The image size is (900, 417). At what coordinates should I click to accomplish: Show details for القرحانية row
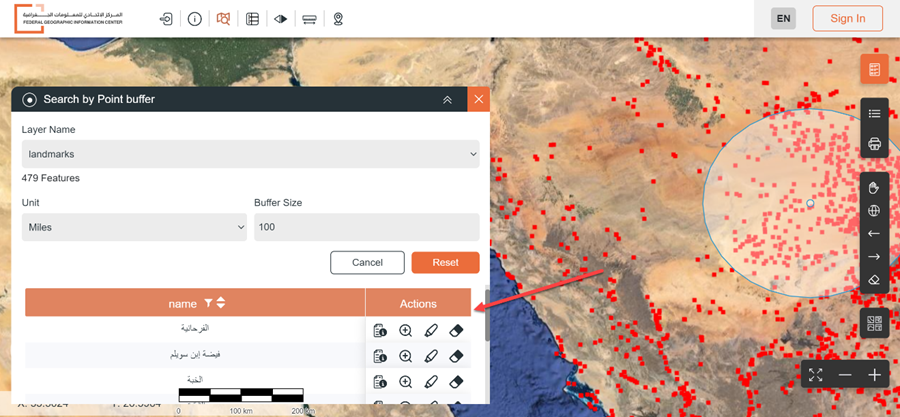[379, 330]
